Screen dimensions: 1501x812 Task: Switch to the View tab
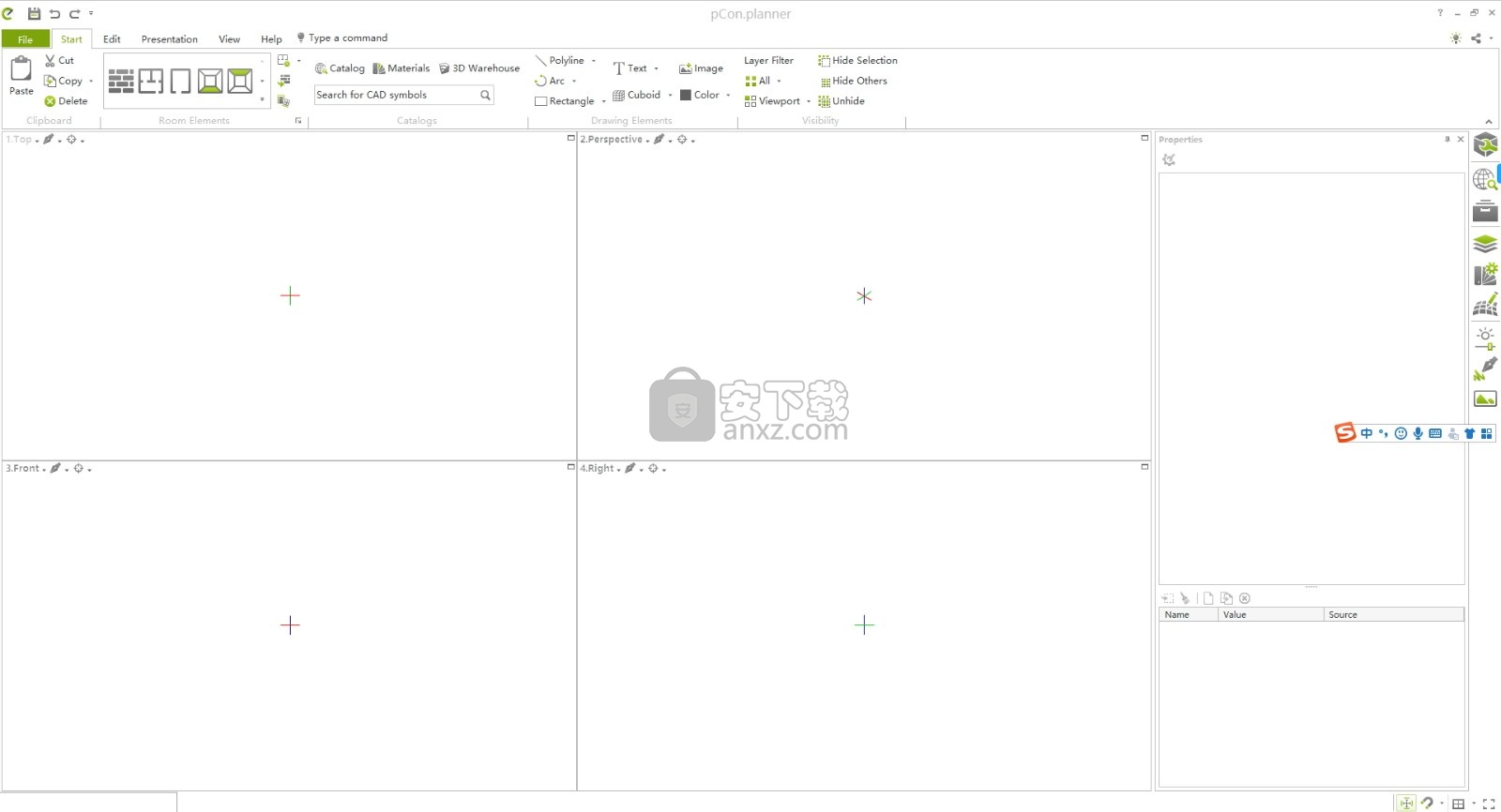(x=229, y=38)
